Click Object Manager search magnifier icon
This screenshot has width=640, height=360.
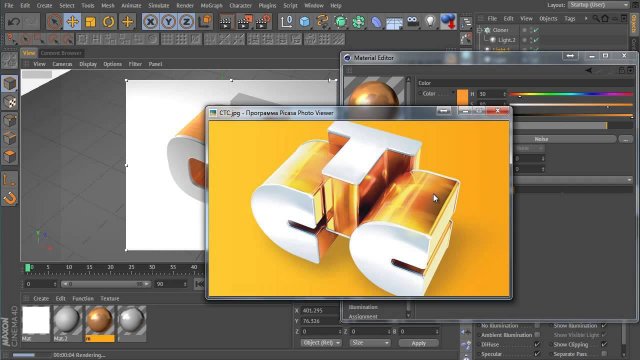[596, 18]
